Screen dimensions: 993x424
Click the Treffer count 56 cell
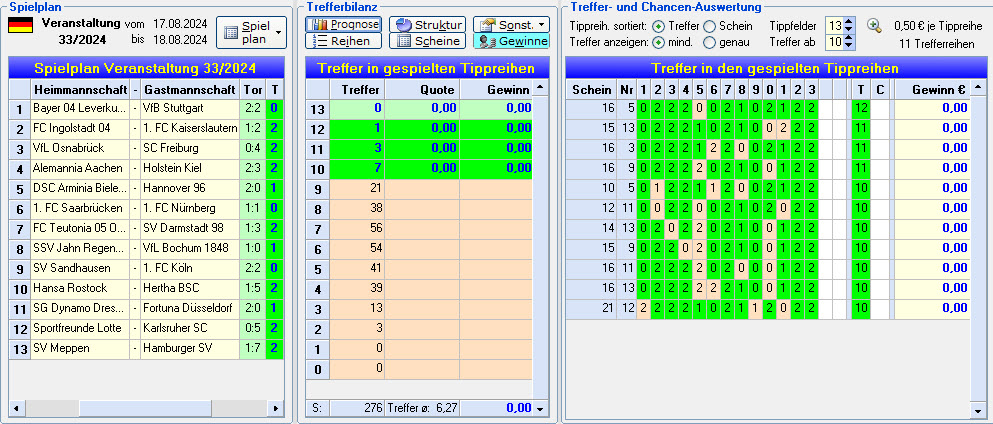(357, 228)
